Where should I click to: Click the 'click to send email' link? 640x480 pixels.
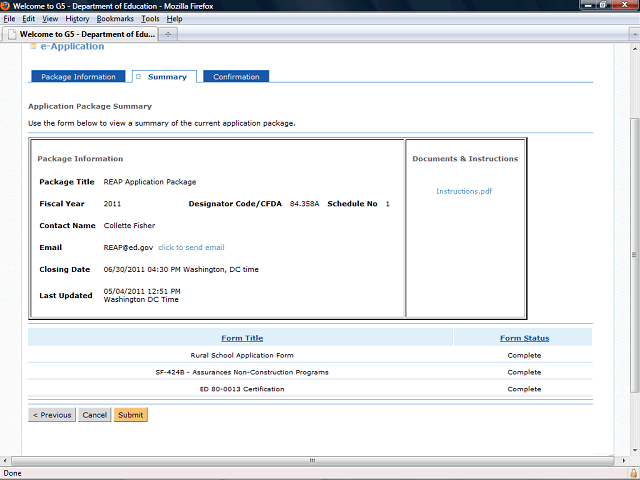pos(191,247)
